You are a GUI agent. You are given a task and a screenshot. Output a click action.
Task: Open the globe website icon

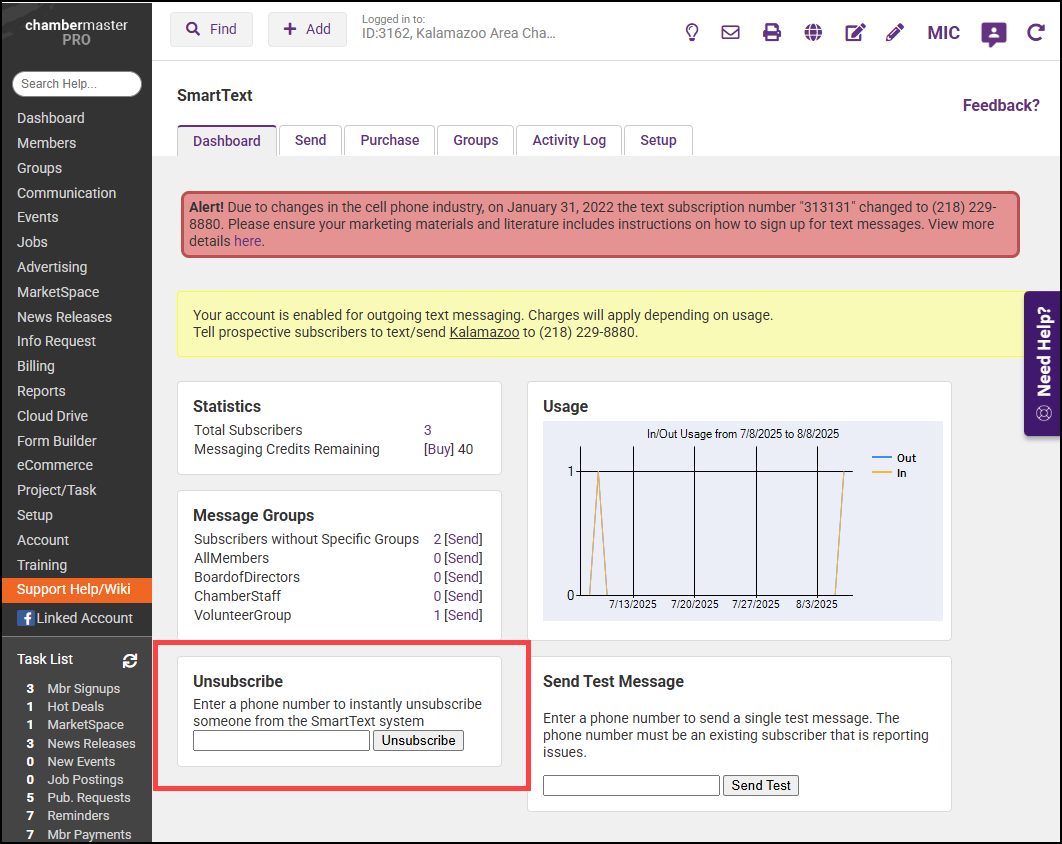pyautogui.click(x=813, y=32)
